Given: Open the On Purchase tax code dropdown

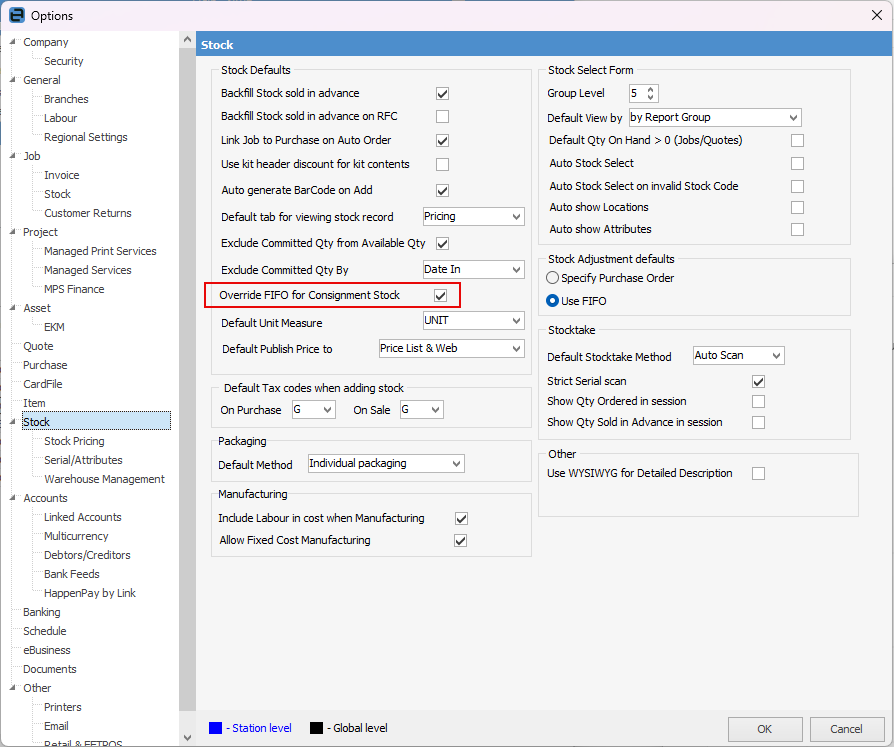Looking at the screenshot, I should pyautogui.click(x=314, y=409).
